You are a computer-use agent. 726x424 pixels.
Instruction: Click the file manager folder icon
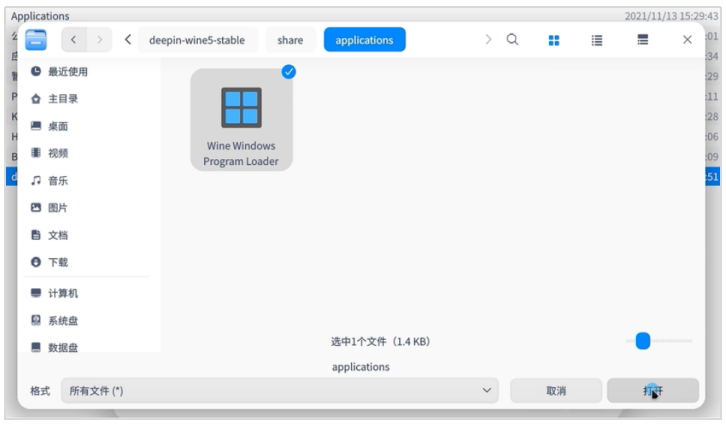tap(36, 40)
